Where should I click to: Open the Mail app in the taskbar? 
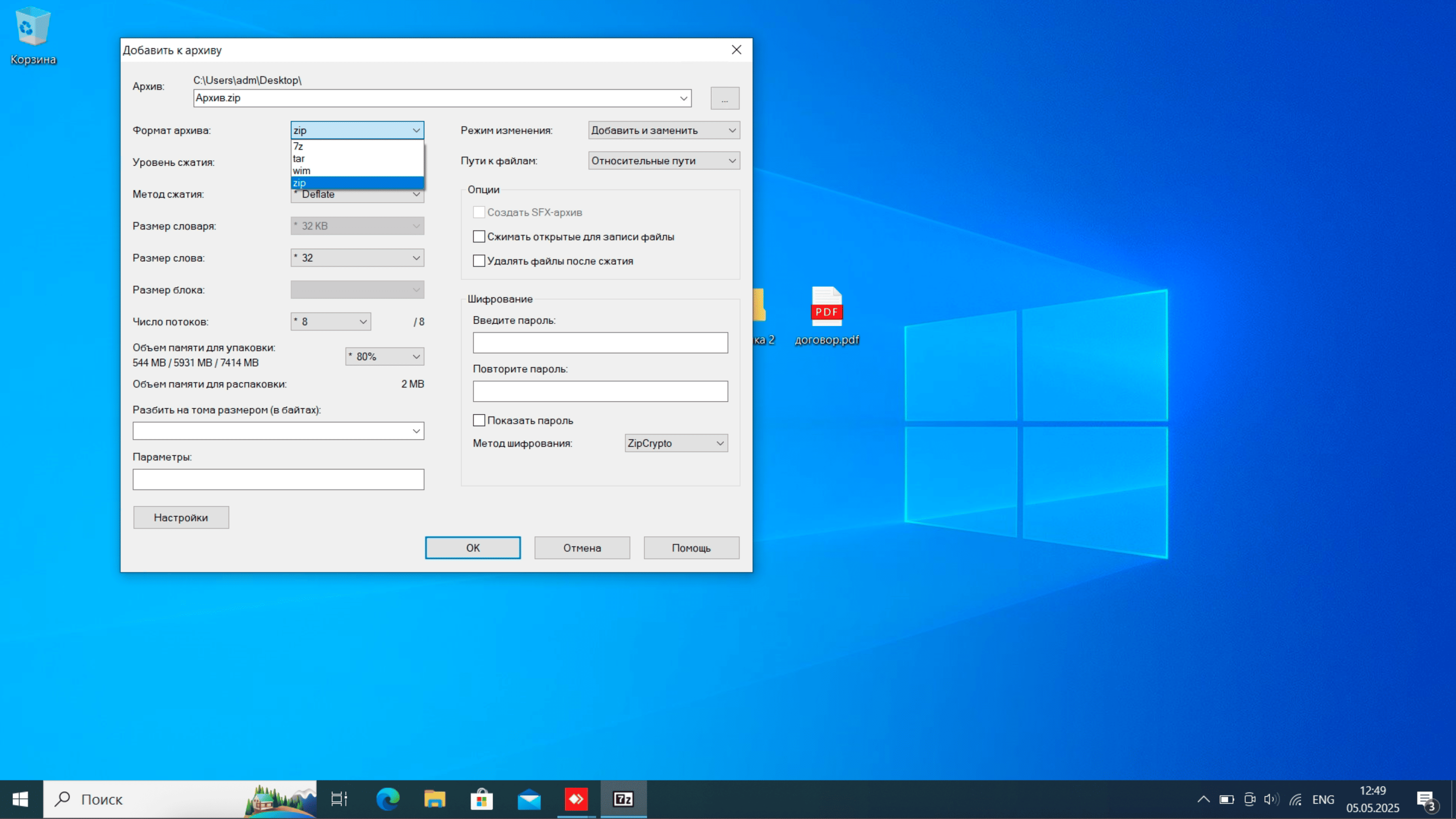(x=529, y=799)
